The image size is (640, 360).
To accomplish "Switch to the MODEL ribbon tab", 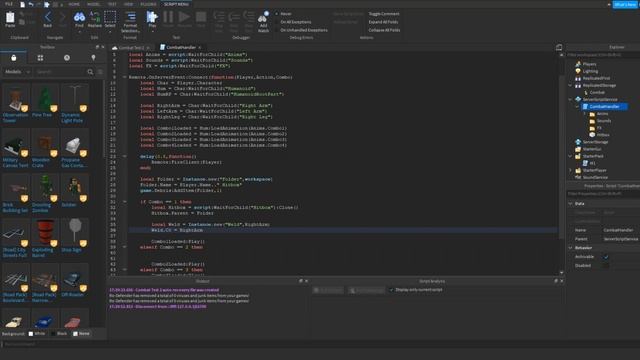I will click(93, 4).
